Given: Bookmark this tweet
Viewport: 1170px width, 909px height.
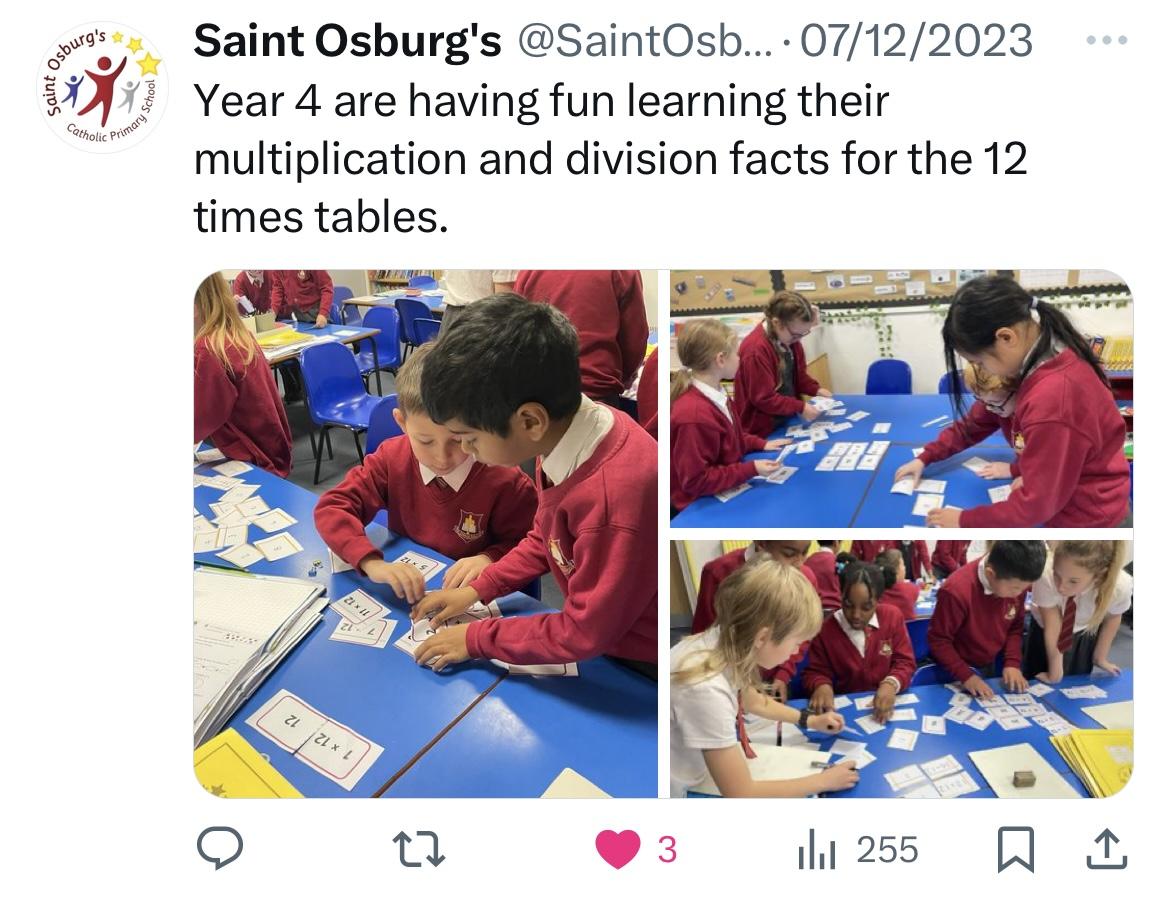Looking at the screenshot, I should (1016, 849).
